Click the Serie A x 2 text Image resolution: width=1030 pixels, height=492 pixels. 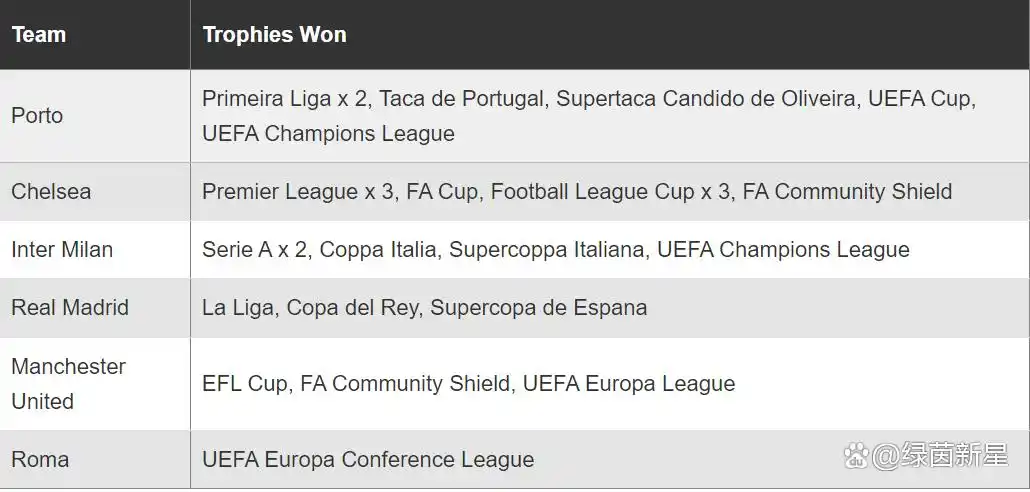coord(254,250)
